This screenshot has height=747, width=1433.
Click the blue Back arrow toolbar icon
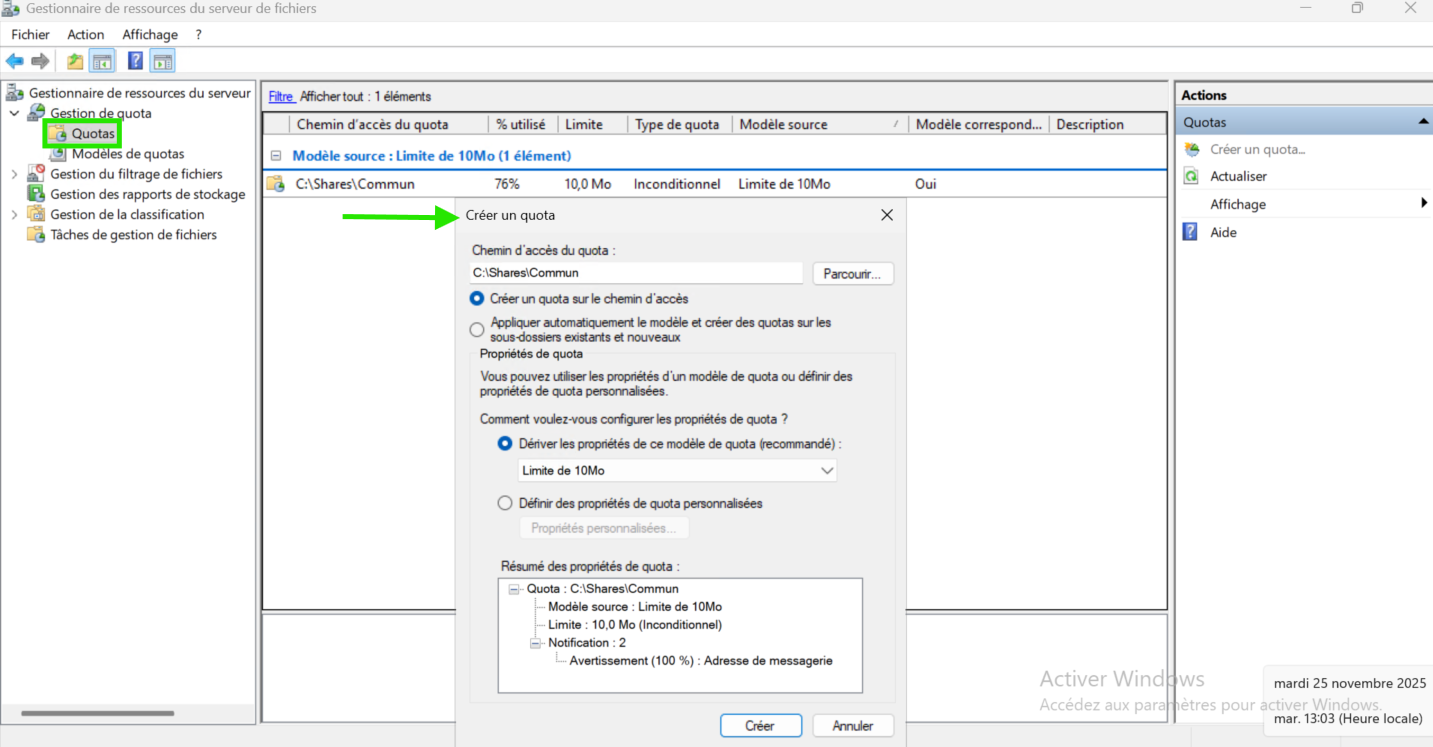(15, 61)
